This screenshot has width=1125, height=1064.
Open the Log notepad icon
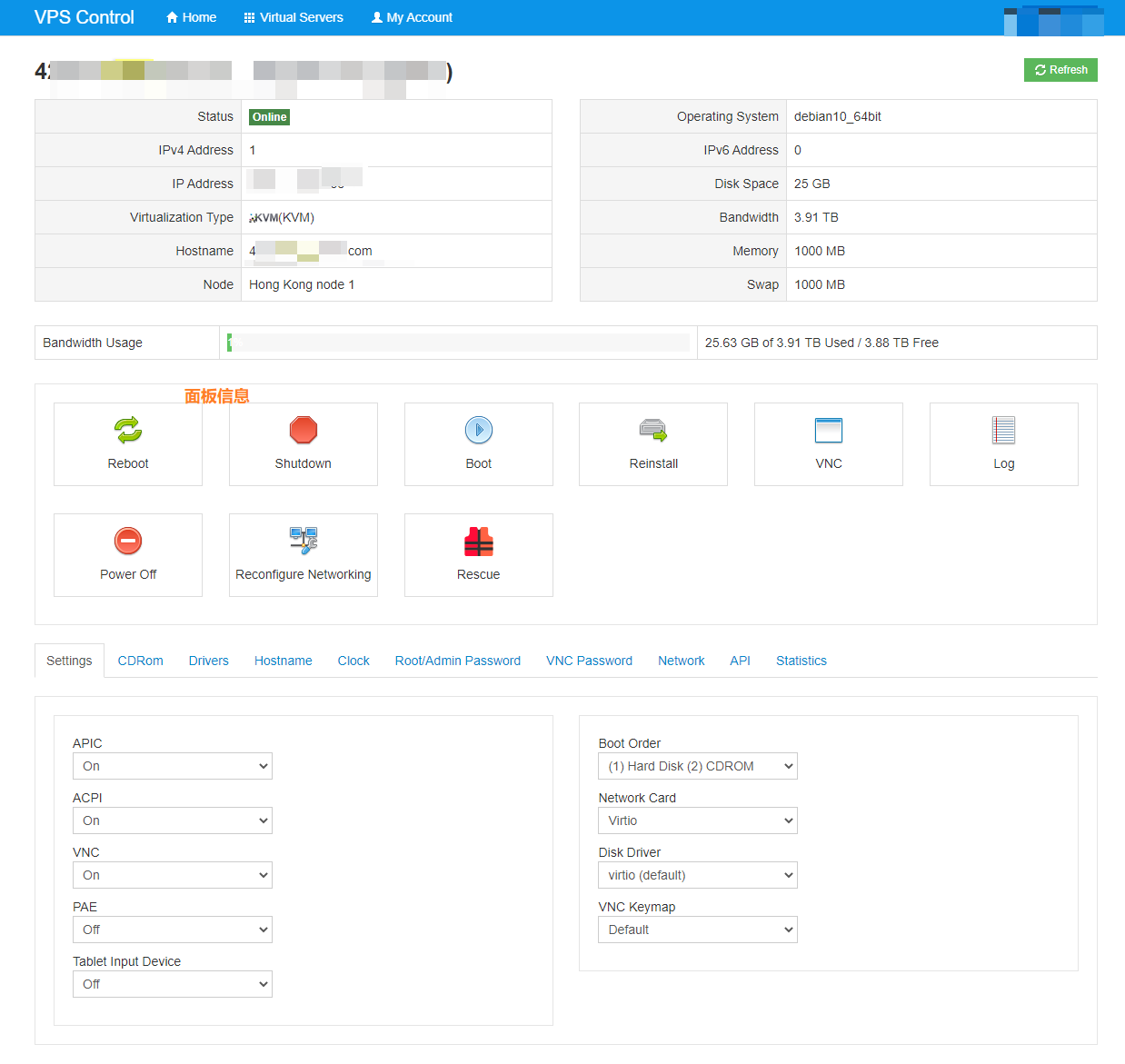1003,430
